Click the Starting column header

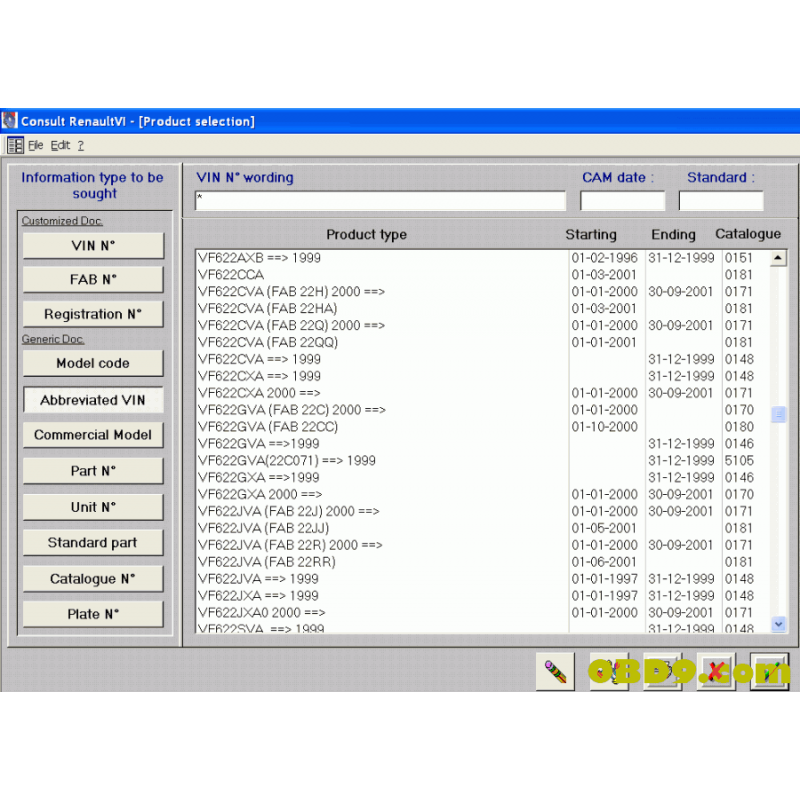(x=591, y=235)
